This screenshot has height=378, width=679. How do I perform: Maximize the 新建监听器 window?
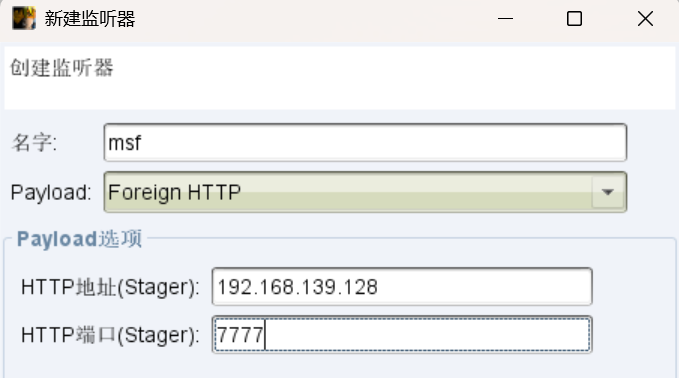coord(574,19)
